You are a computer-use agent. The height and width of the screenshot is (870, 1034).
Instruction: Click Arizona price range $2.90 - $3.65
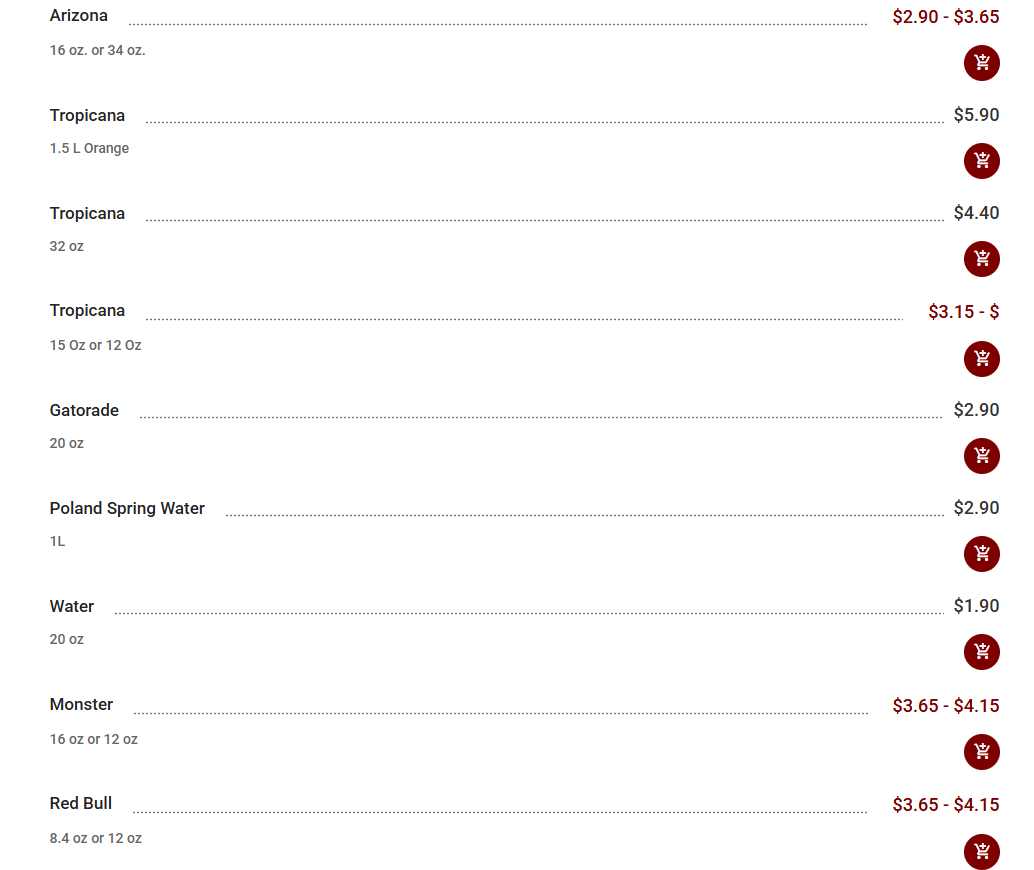945,17
